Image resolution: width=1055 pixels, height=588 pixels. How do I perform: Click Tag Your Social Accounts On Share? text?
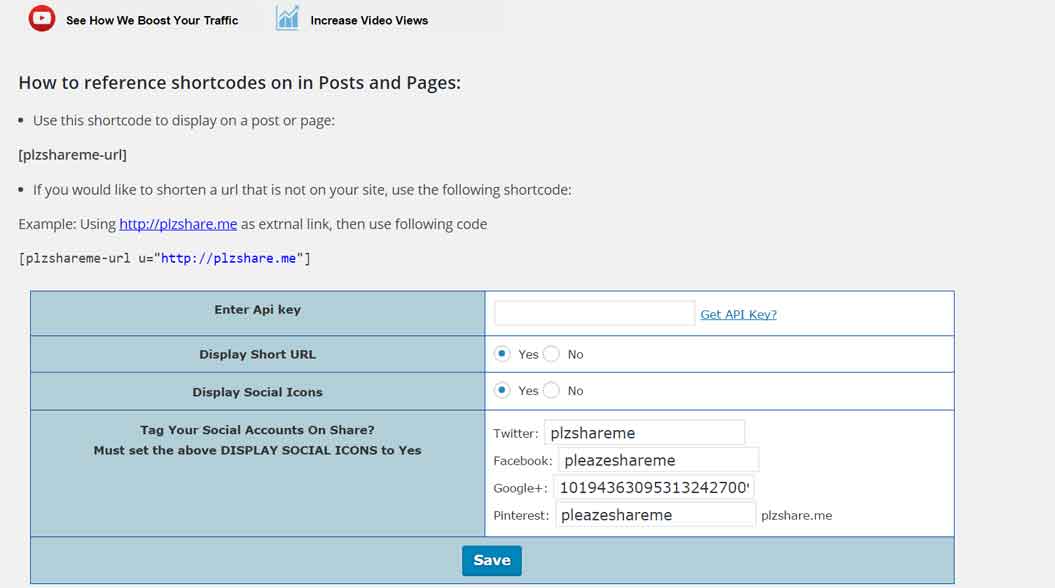[258, 430]
